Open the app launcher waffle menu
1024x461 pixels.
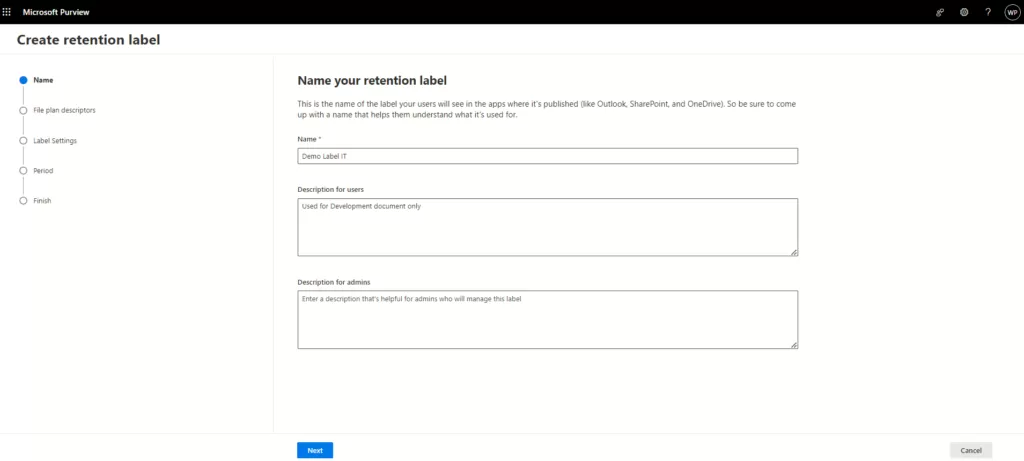click(8, 12)
